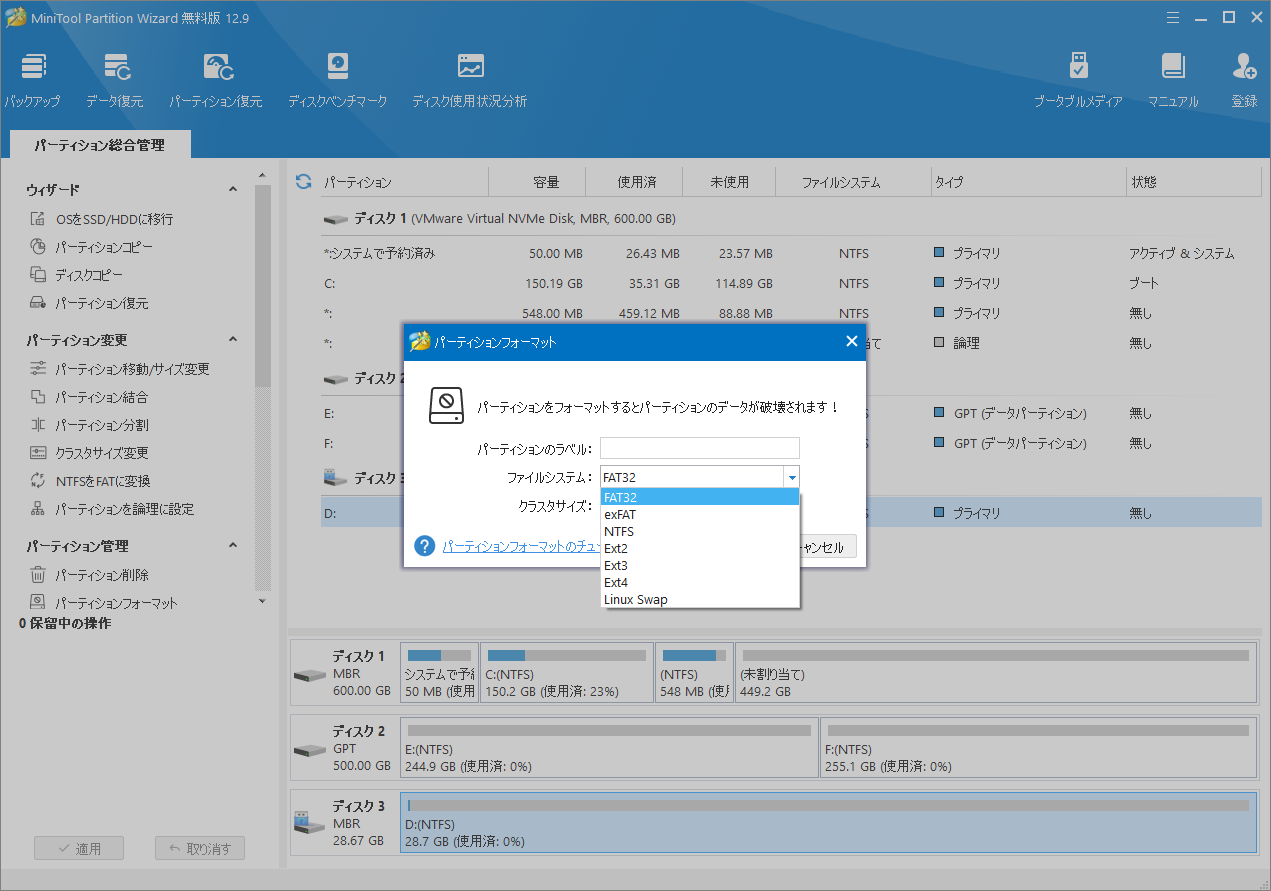This screenshot has height=891, width=1271.
Task: Choose パーティション削除 in sidebar
Action: [89, 575]
